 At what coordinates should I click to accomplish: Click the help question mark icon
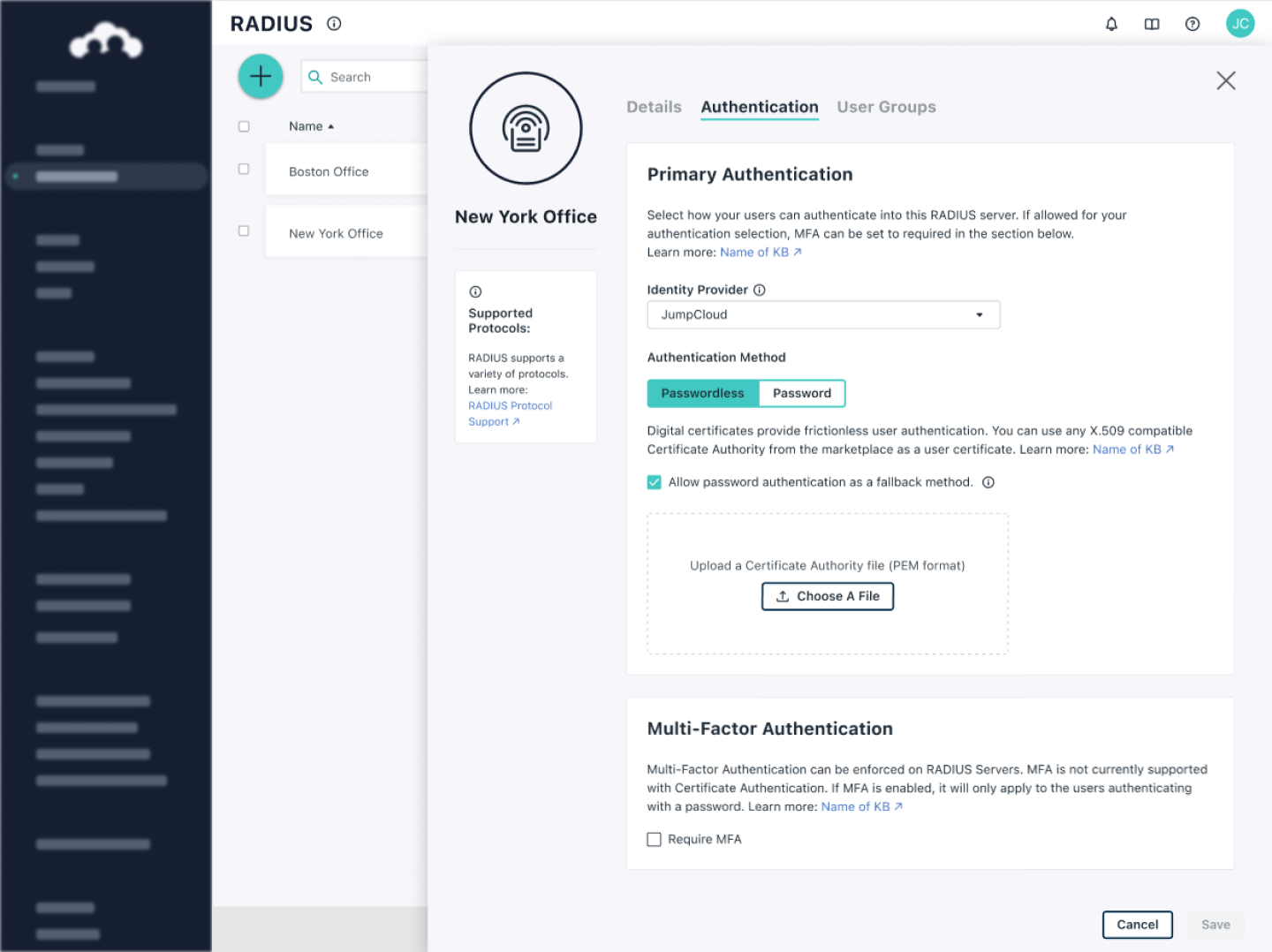pyautogui.click(x=1192, y=24)
